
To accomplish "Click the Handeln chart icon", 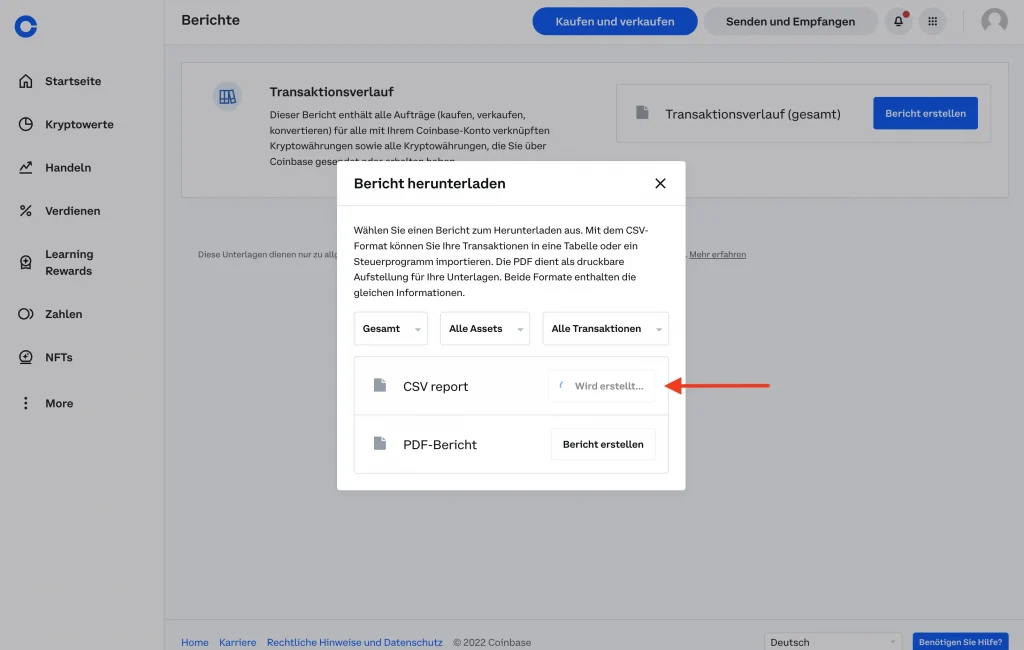I will coord(26,167).
